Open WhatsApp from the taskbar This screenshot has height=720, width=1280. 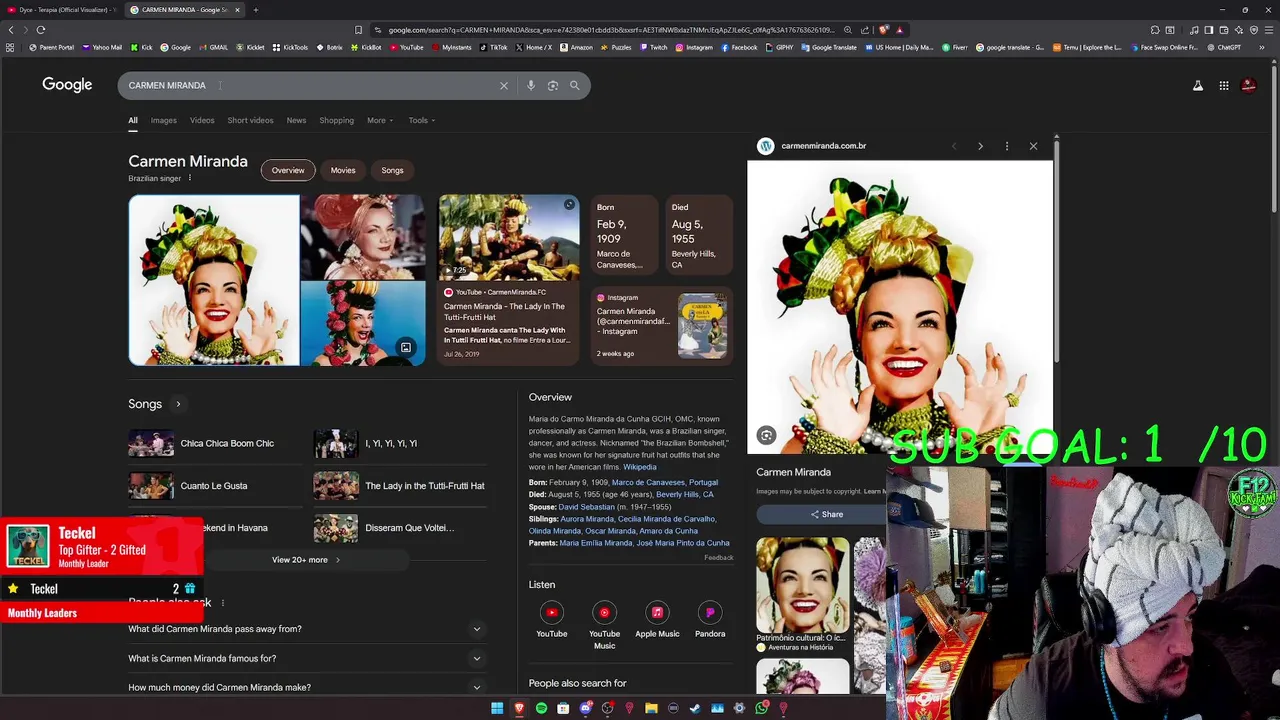click(x=762, y=708)
